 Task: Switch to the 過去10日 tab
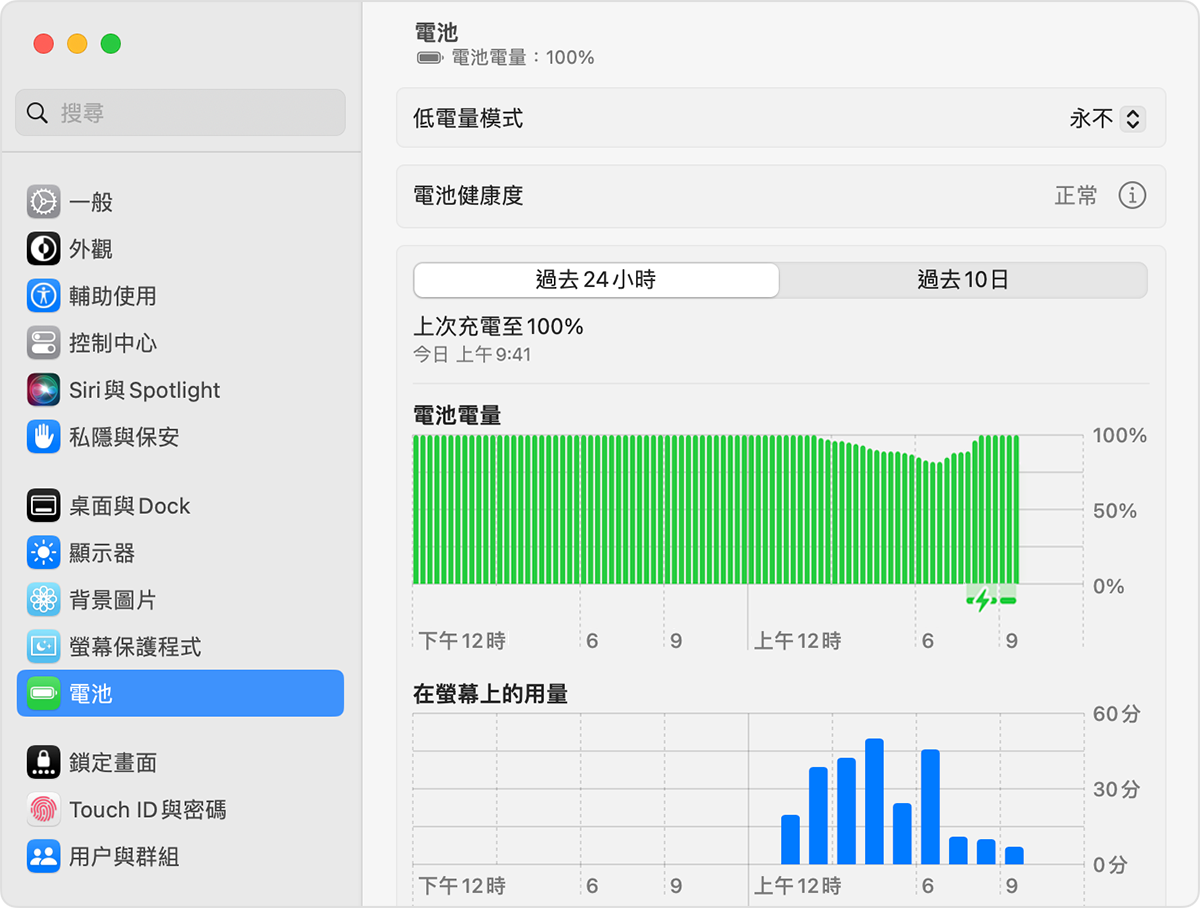962,280
